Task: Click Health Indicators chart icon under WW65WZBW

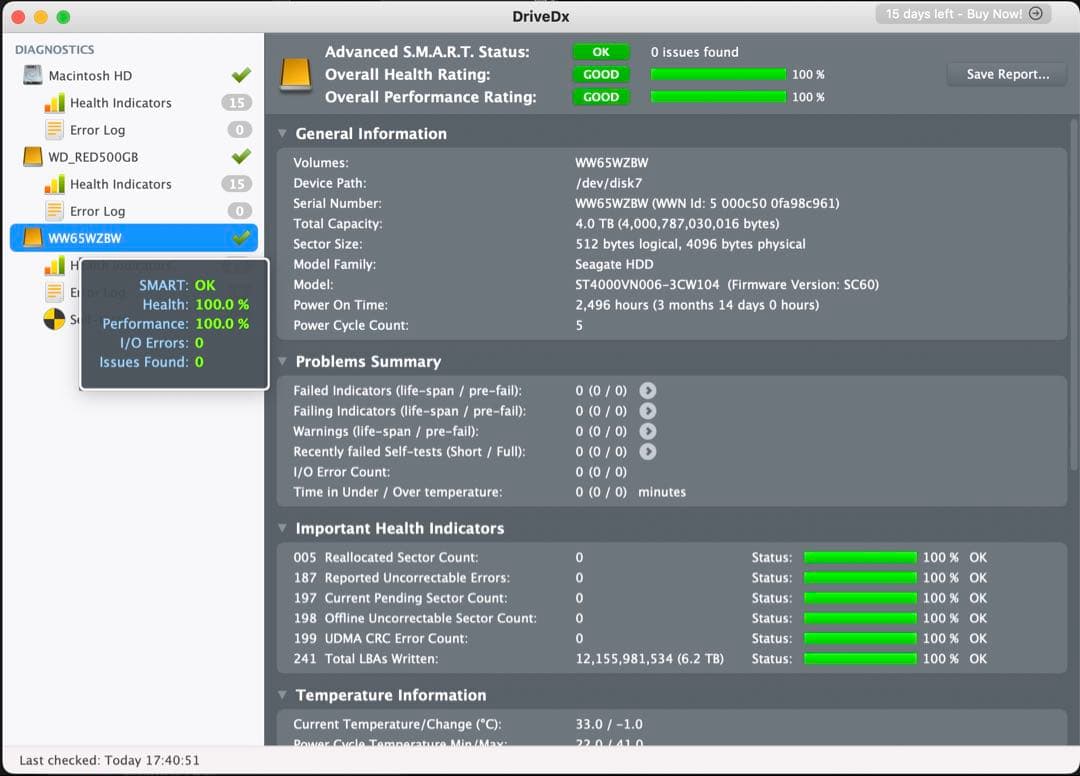Action: (x=54, y=265)
